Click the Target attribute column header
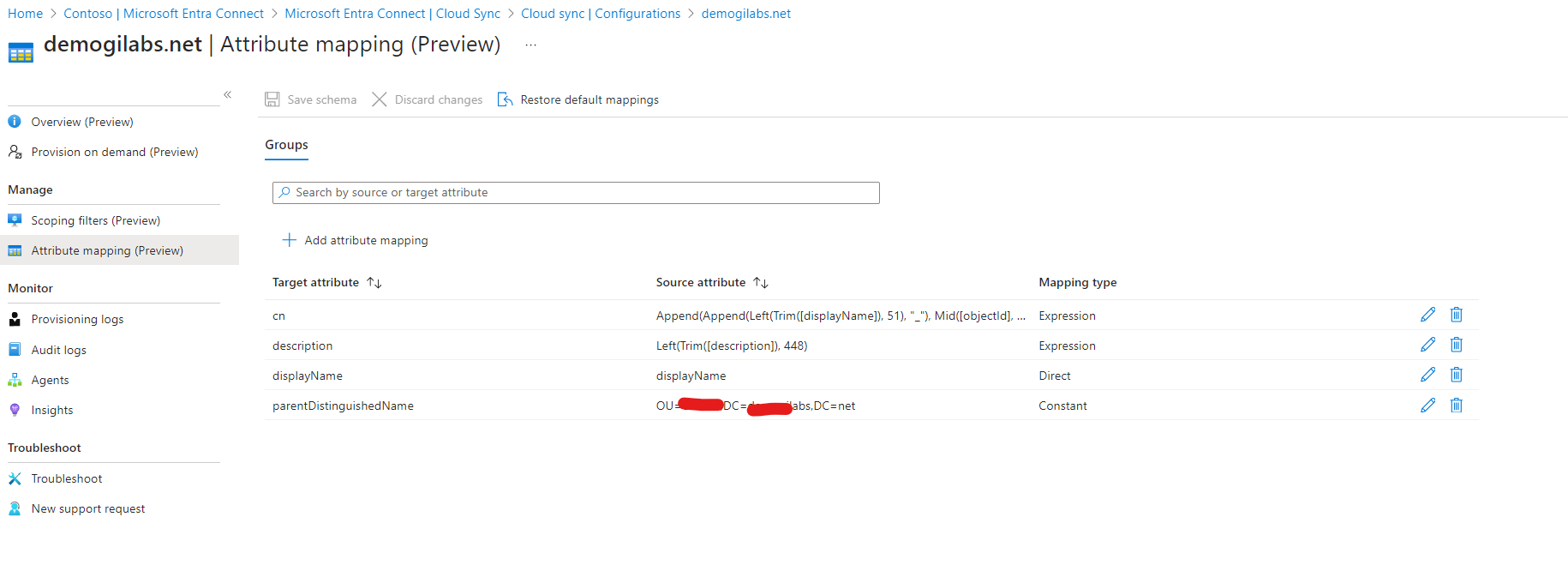The height and width of the screenshot is (583, 1568). (x=315, y=282)
